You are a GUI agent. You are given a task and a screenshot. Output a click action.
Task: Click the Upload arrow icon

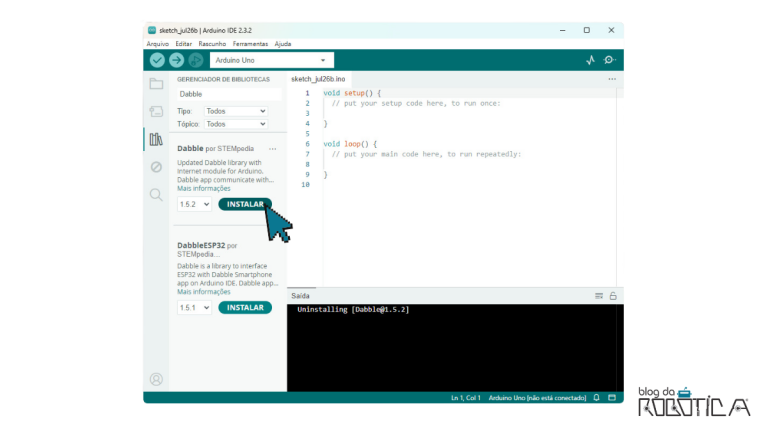[x=176, y=60]
